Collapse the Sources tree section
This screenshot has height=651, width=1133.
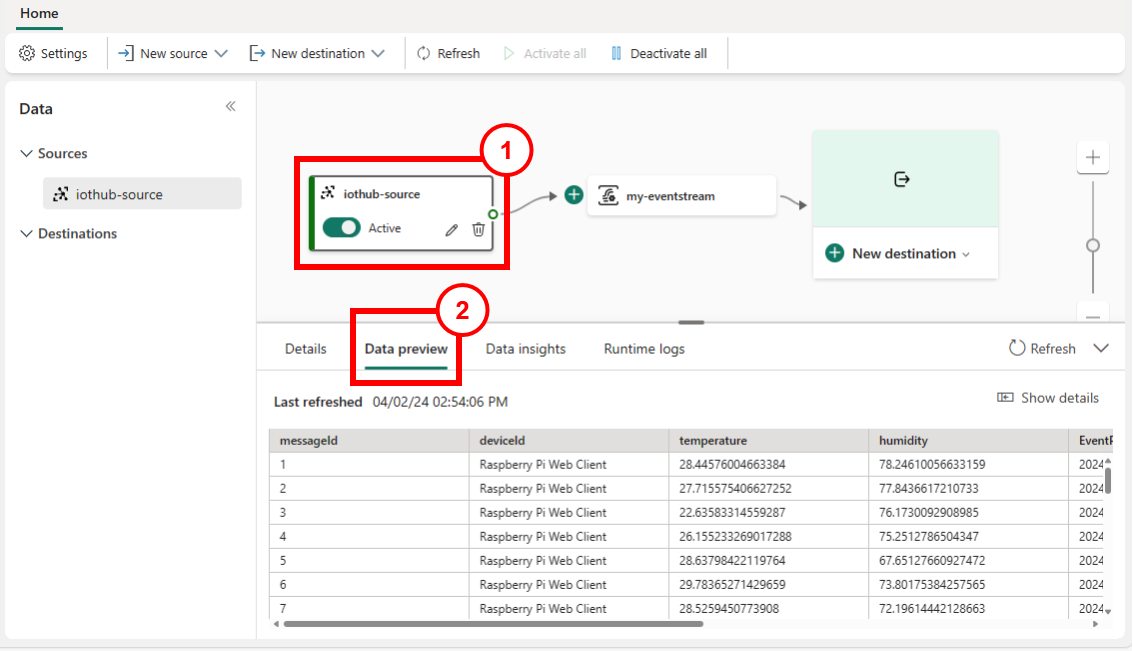click(26, 153)
